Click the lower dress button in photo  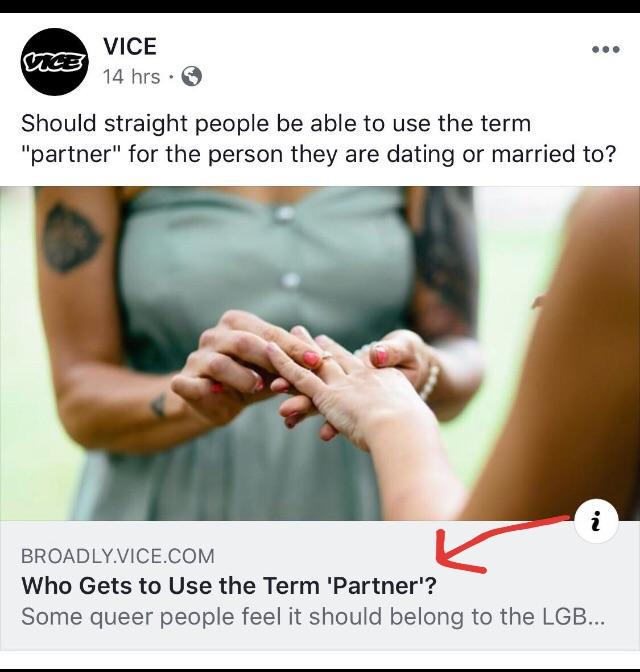291,281
